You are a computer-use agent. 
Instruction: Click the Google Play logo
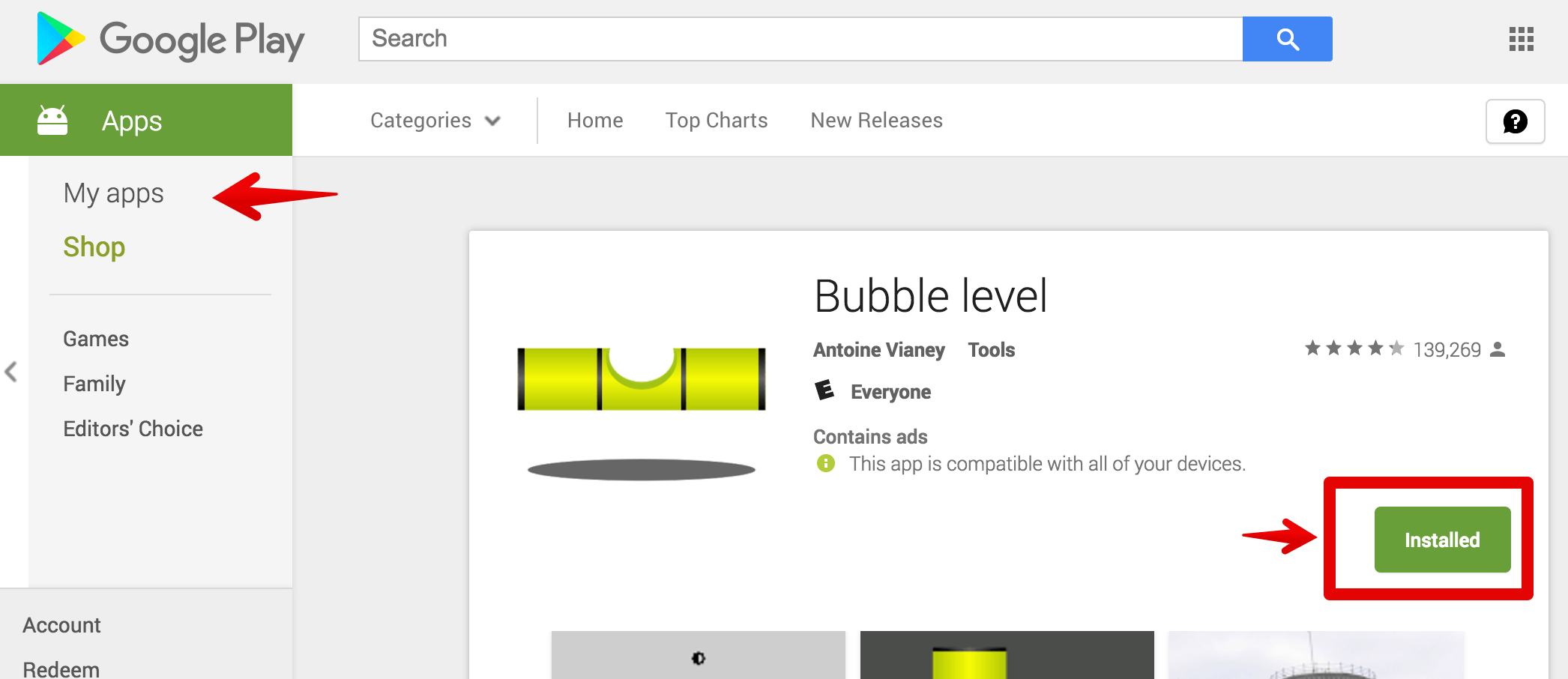click(x=170, y=39)
